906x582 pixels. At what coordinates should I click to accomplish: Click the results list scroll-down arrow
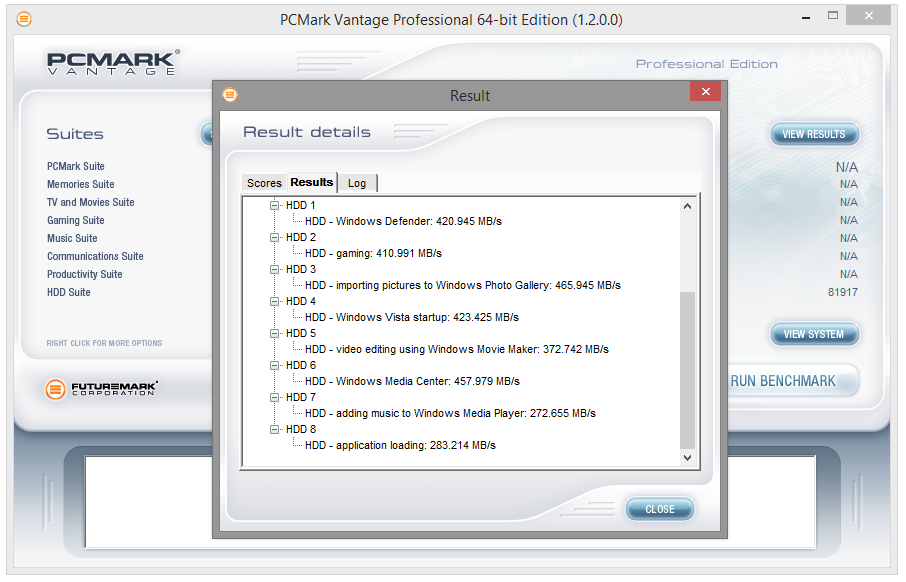pos(687,458)
